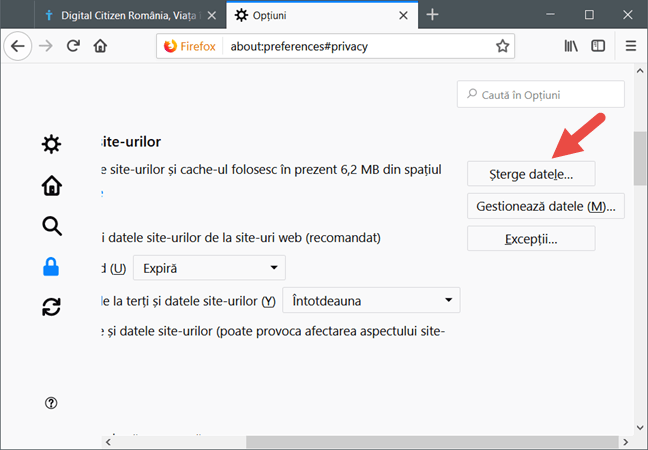Expand the Expiră dropdown
648x450 pixels.
pos(210,268)
